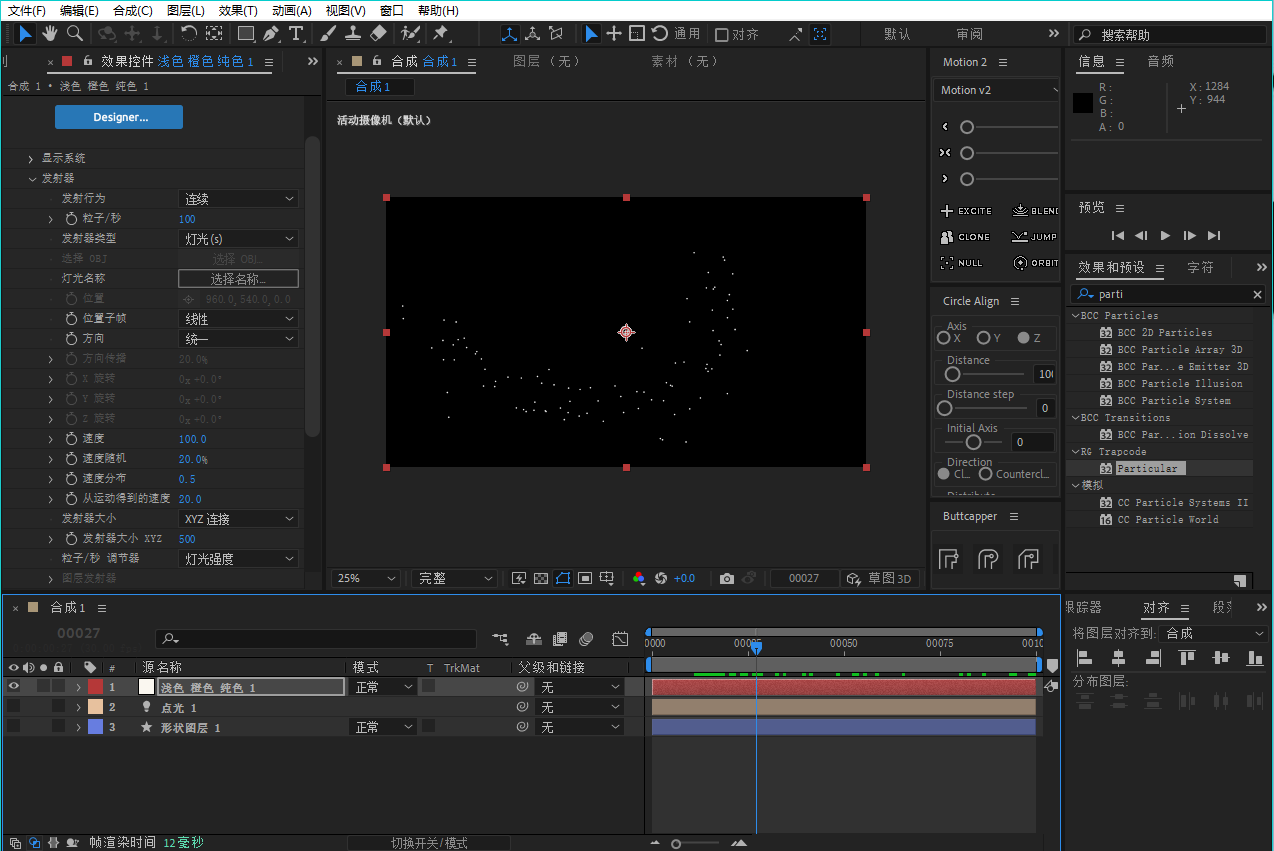This screenshot has width=1274, height=851.
Task: Open the 图层(L) menu
Action: tap(186, 10)
